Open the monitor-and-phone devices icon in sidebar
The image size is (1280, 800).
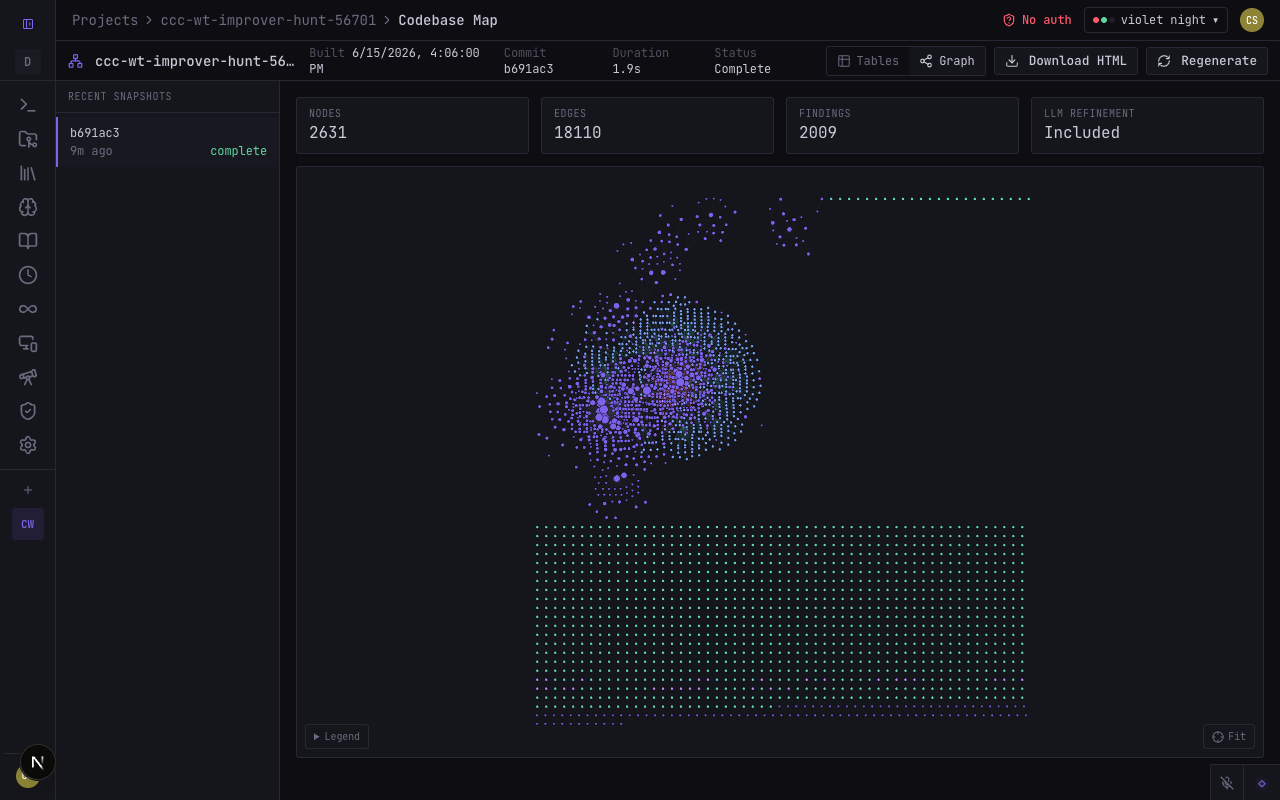tap(28, 343)
